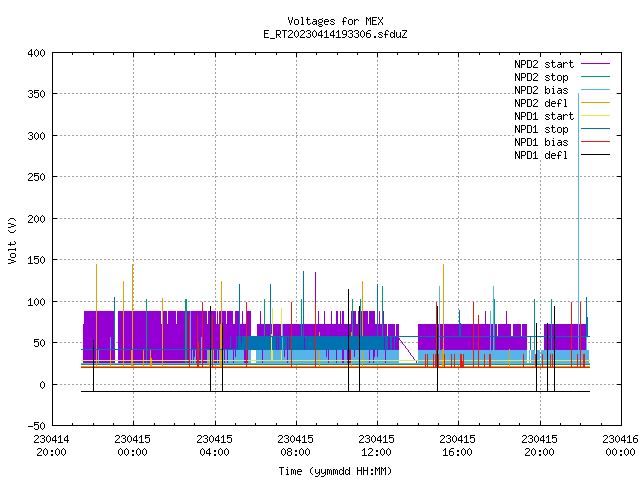Screen dimensions: 640x480
Task: Click the purple NPD2 start legend line
Action: point(595,64)
